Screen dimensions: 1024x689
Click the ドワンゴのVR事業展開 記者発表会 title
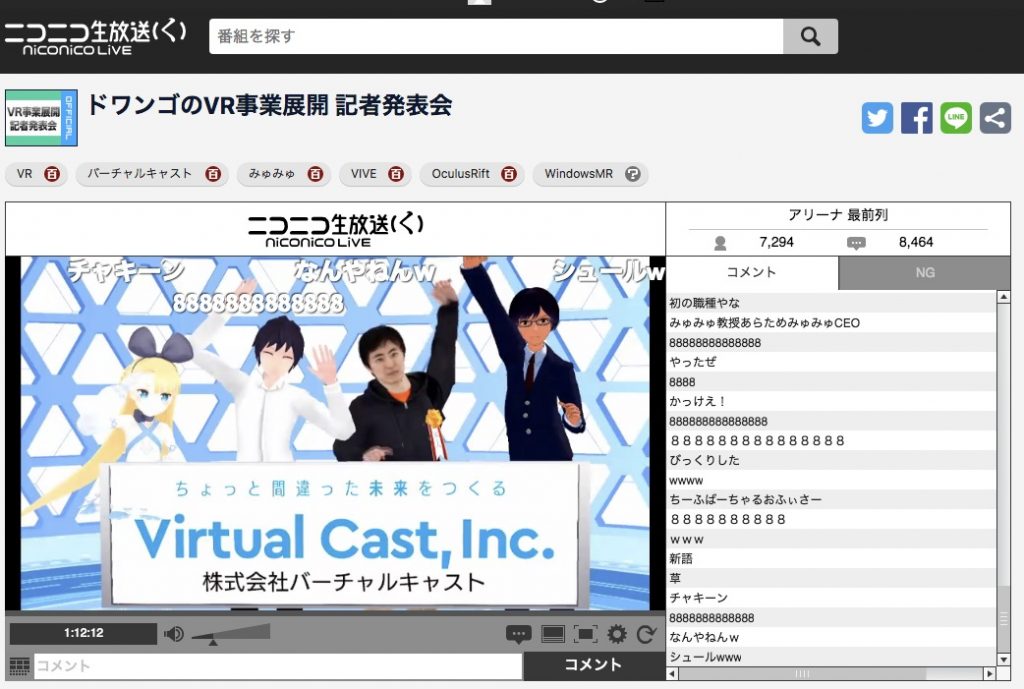(269, 105)
